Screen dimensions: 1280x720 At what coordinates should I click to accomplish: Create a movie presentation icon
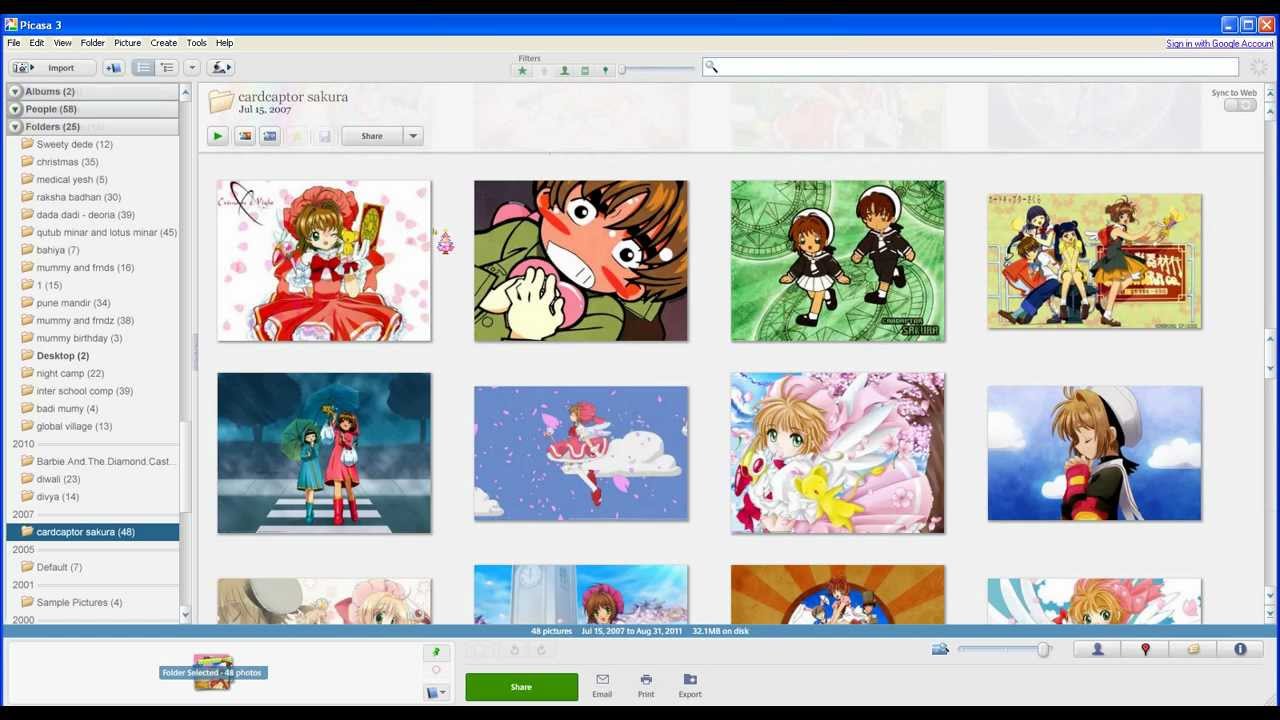point(270,136)
